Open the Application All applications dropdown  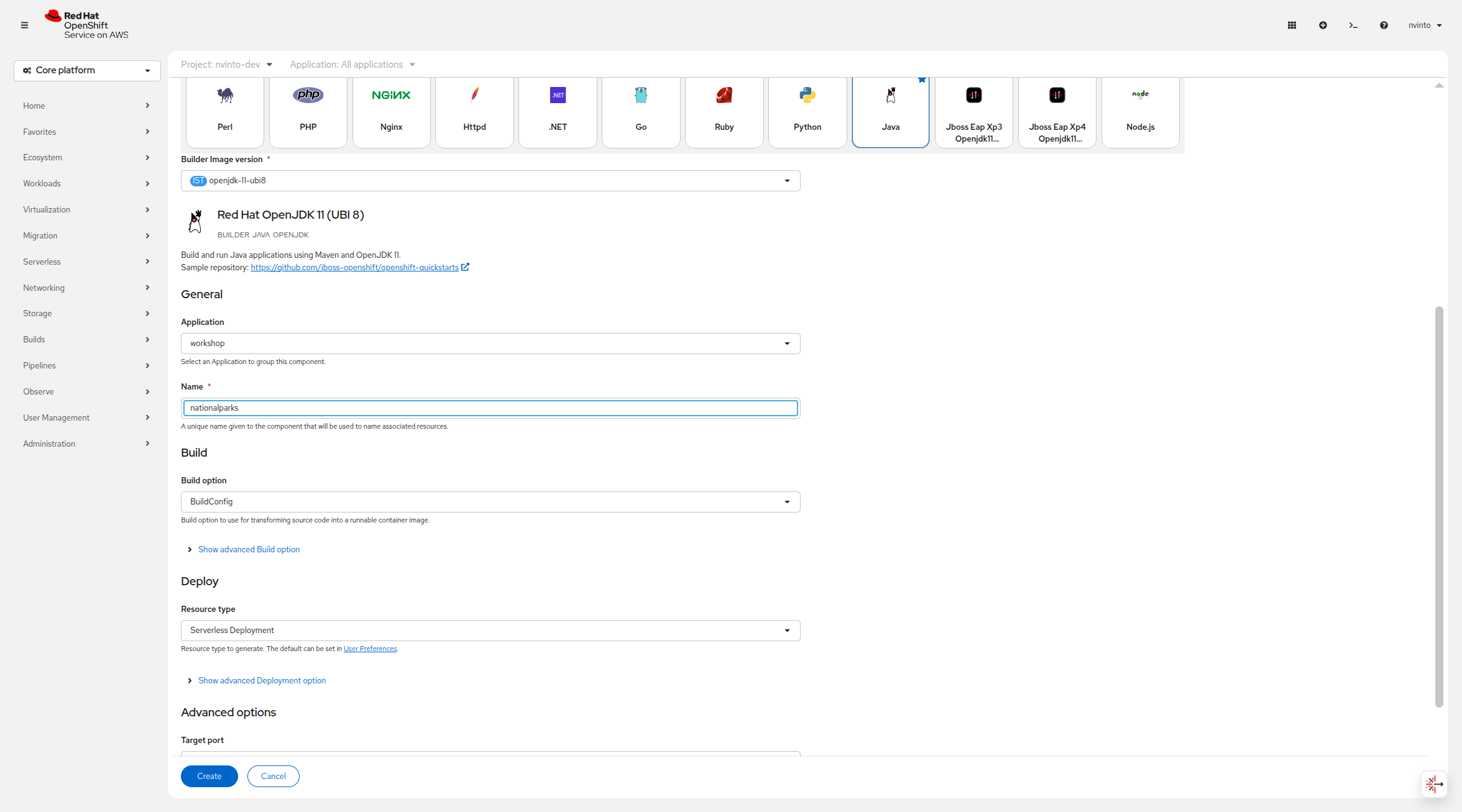pos(352,65)
